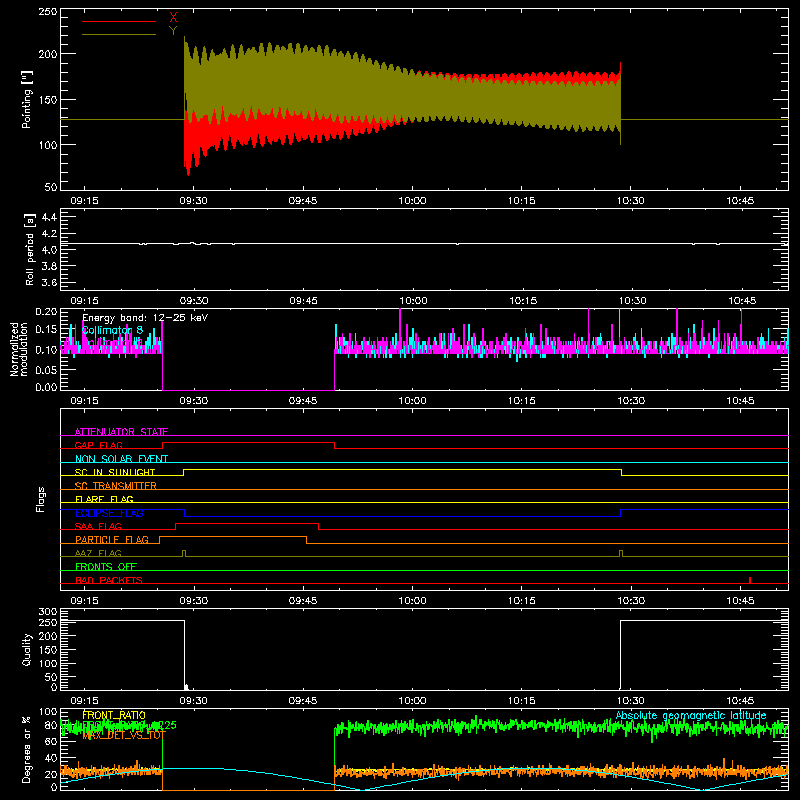
Task: Click 10:00 time label under Pointing plot
Action: [x=412, y=201]
